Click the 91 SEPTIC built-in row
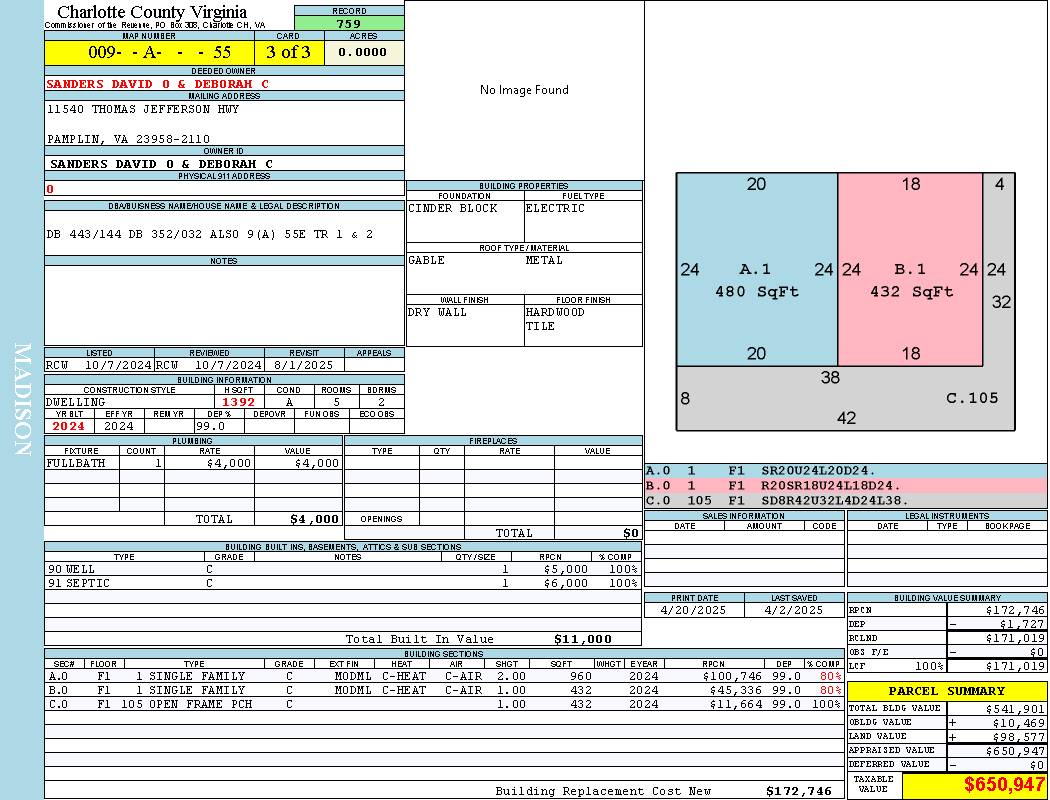The height and width of the screenshot is (800, 1050). [x=343, y=583]
